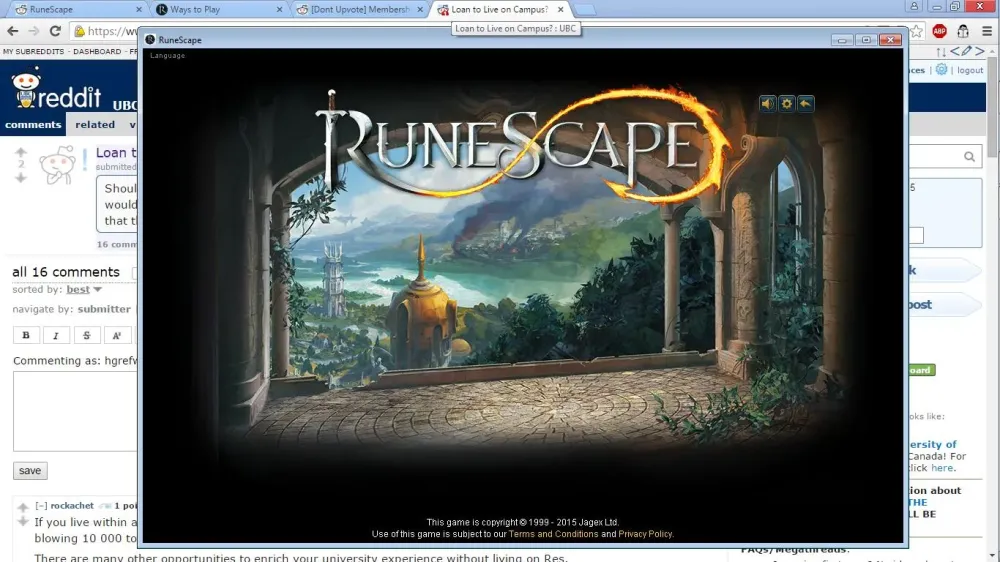Image resolution: width=1000 pixels, height=562 pixels.
Task: Open MY SUBREDDITS dropdown
Action: (33, 51)
